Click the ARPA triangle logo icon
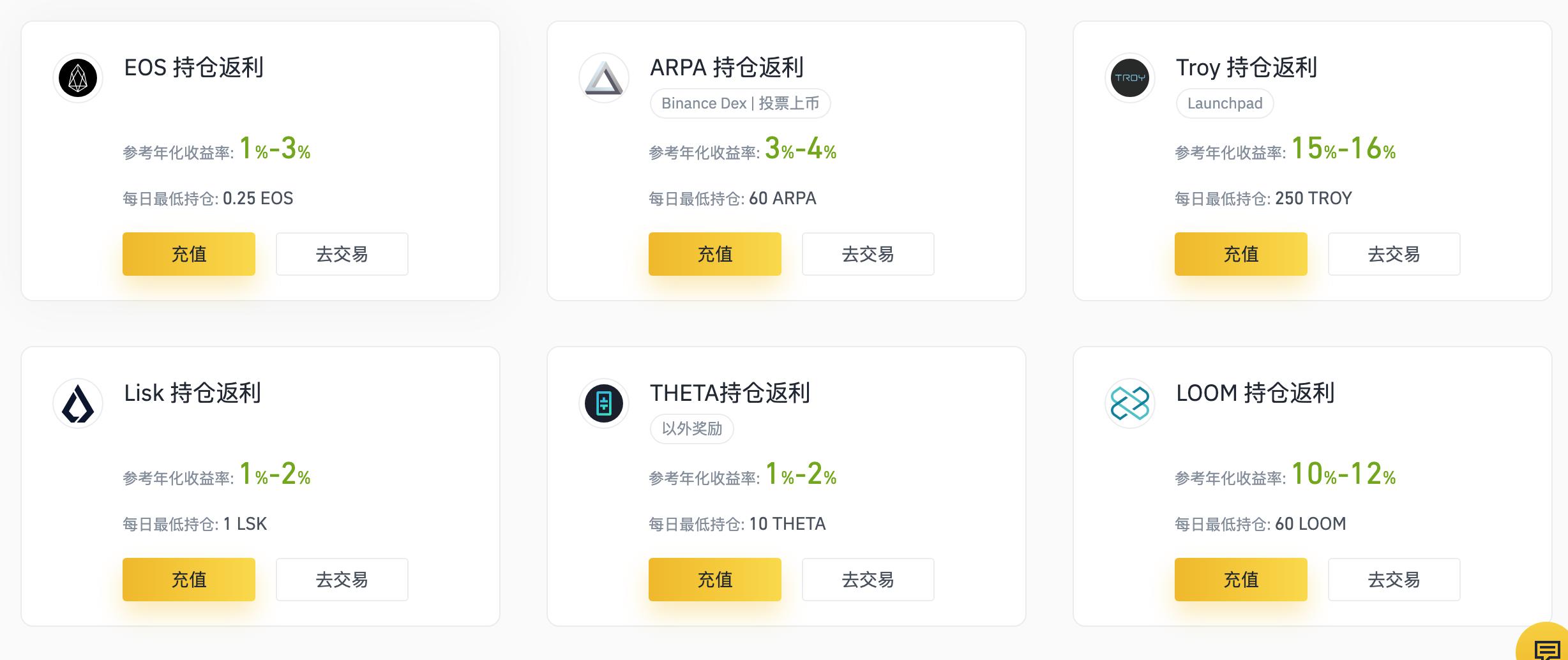The width and height of the screenshot is (1568, 660). point(604,78)
